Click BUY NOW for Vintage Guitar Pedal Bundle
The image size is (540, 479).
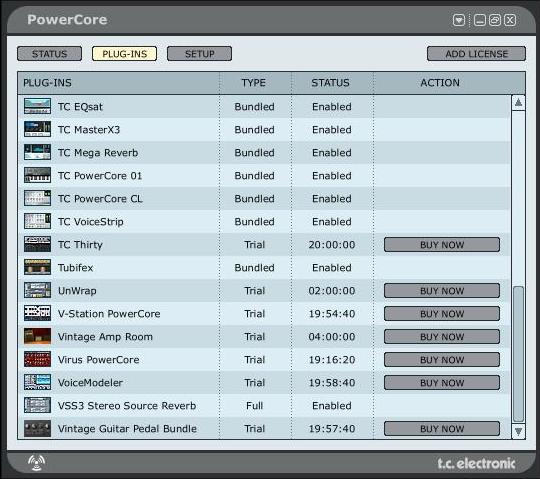point(442,429)
